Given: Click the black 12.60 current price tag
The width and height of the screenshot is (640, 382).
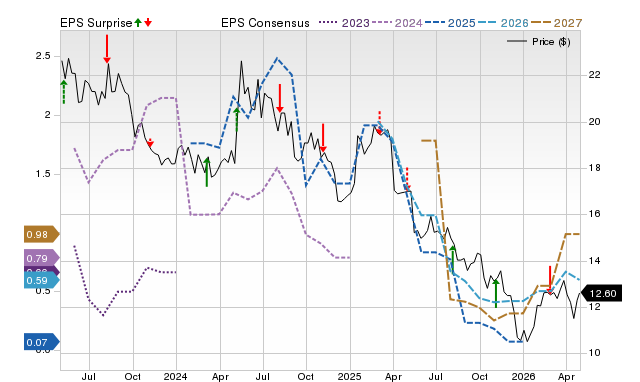Looking at the screenshot, I should pyautogui.click(x=601, y=293).
